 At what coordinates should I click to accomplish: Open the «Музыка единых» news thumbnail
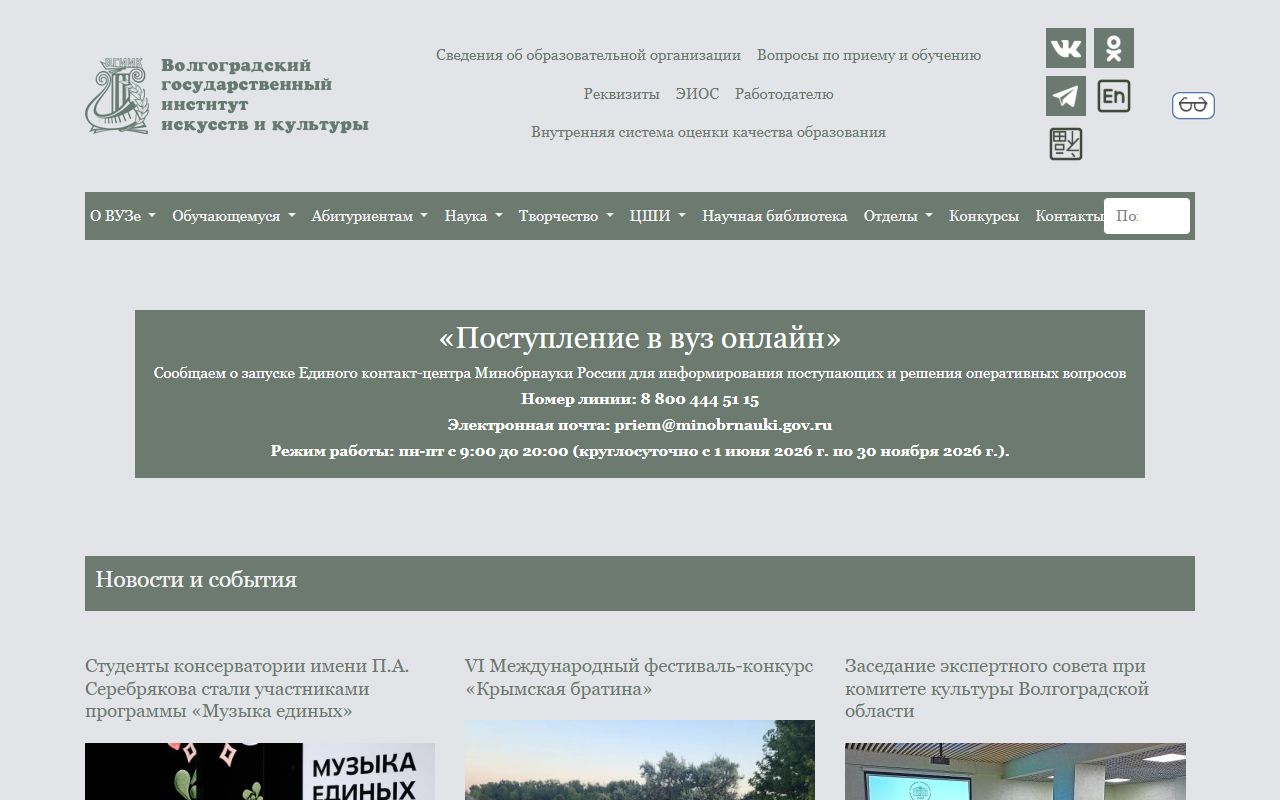(260, 771)
